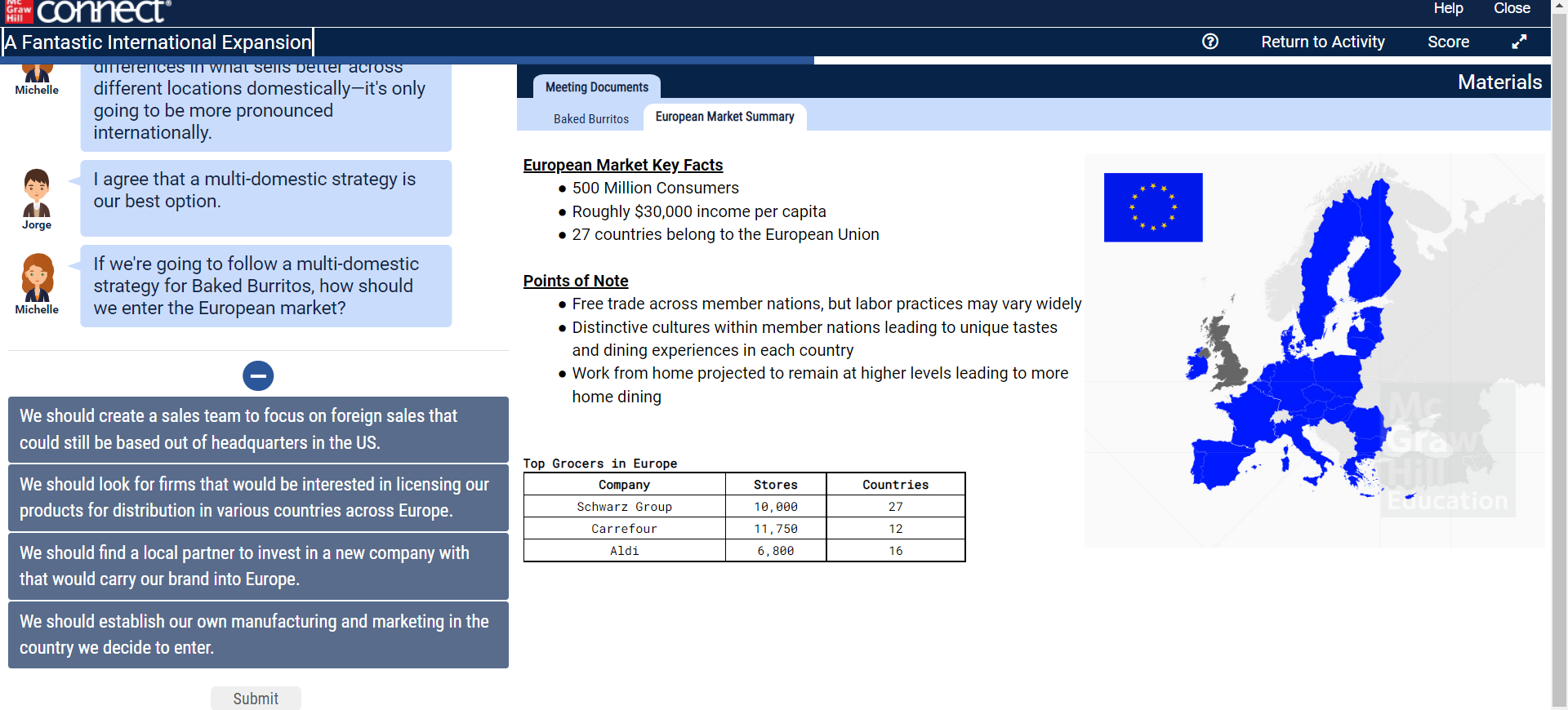Choose the local partner new company answer
The height and width of the screenshot is (710, 1568).
pyautogui.click(x=258, y=566)
